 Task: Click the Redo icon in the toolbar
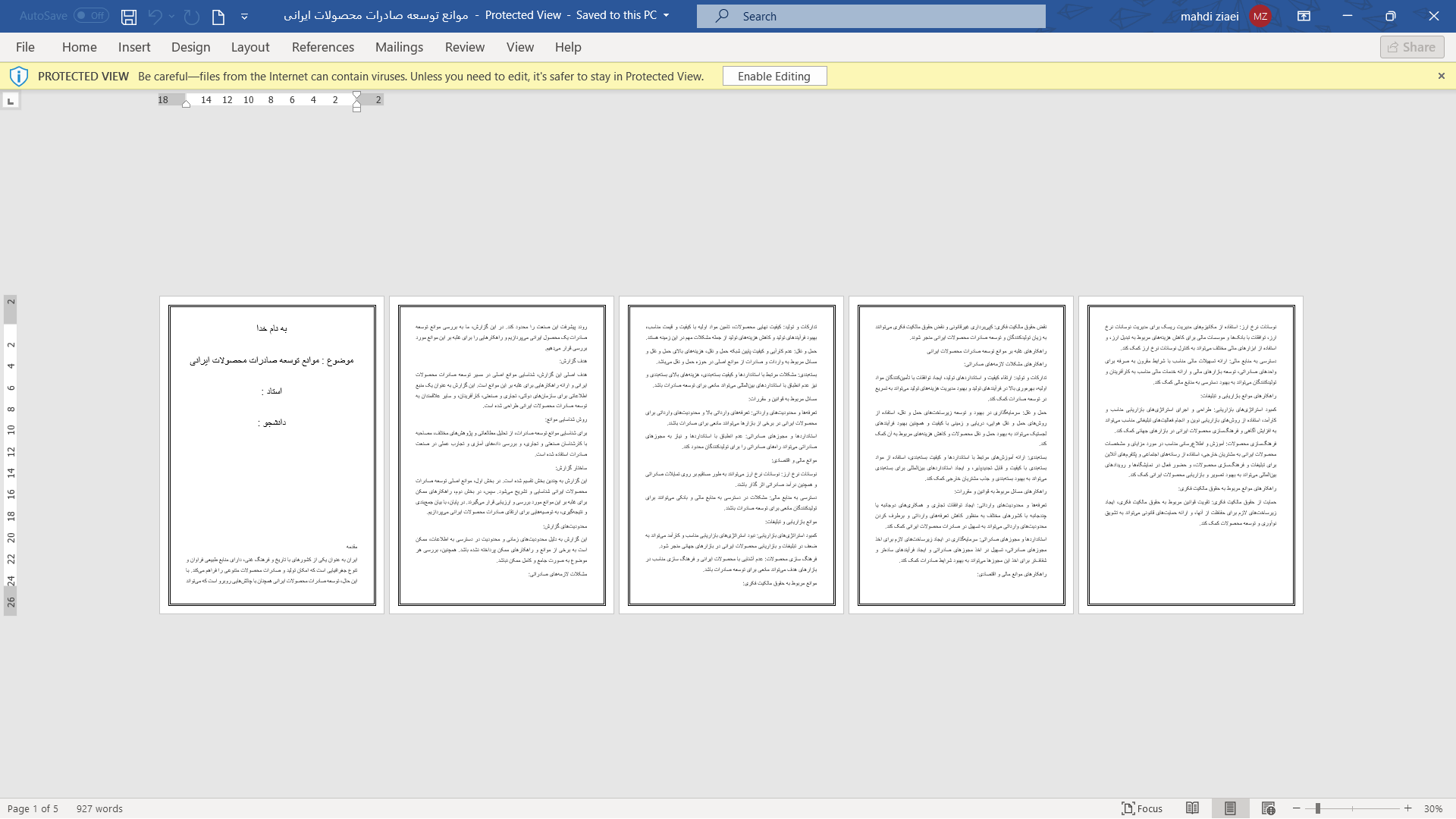(190, 16)
